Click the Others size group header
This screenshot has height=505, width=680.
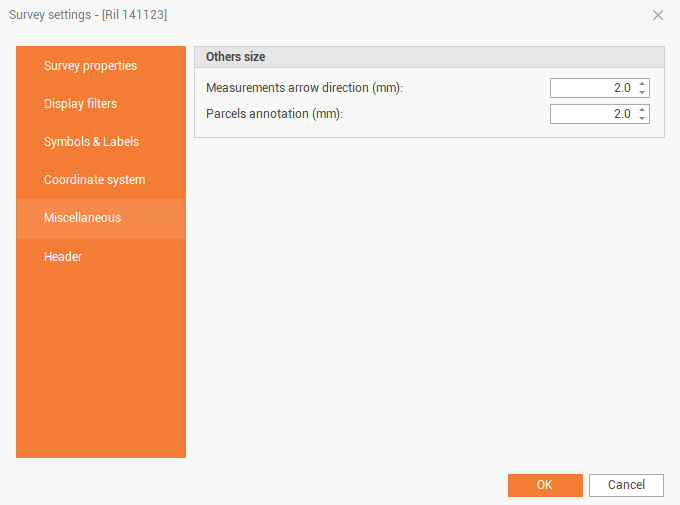pyautogui.click(x=236, y=57)
